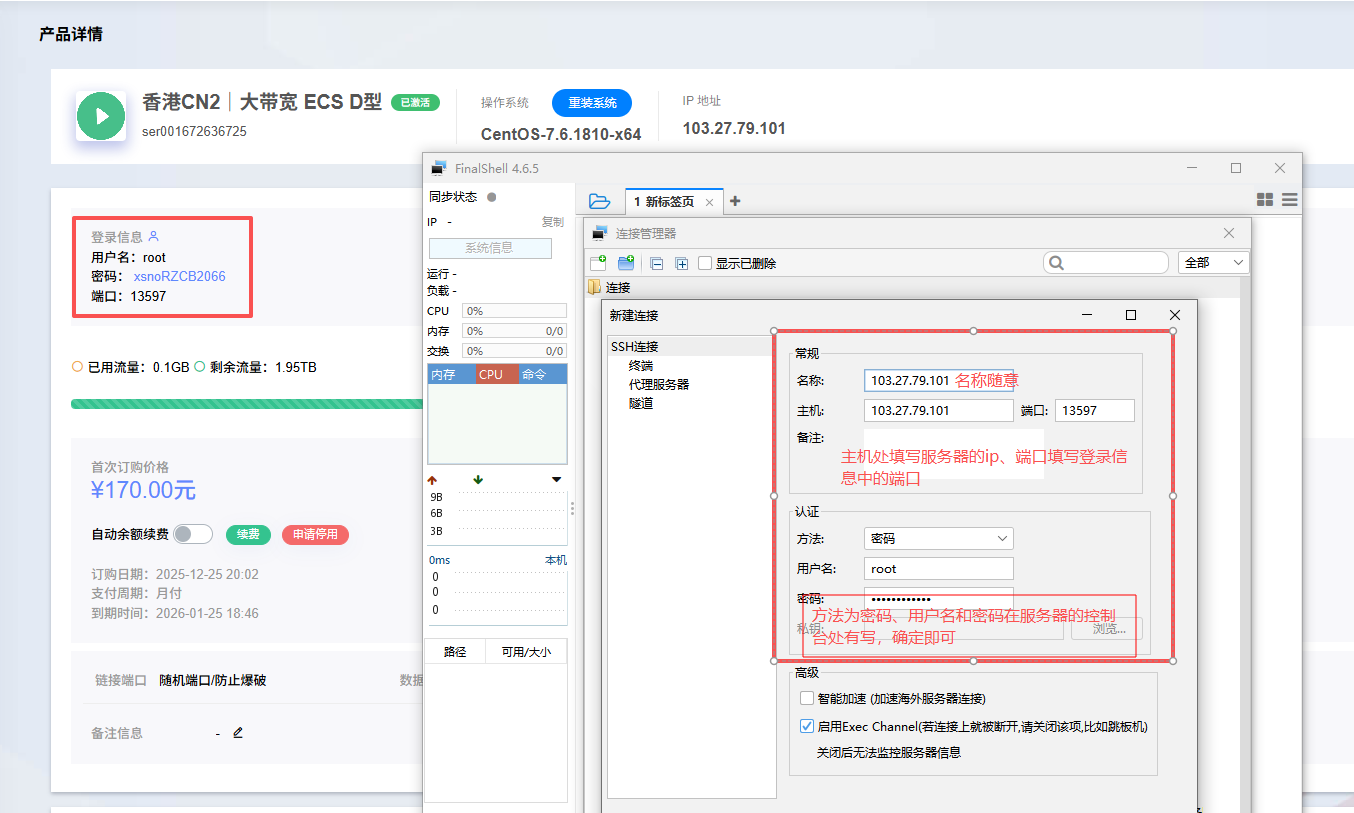Collapse all with the minus box icon
Screen dimensions: 1354x813
[x=657, y=264]
